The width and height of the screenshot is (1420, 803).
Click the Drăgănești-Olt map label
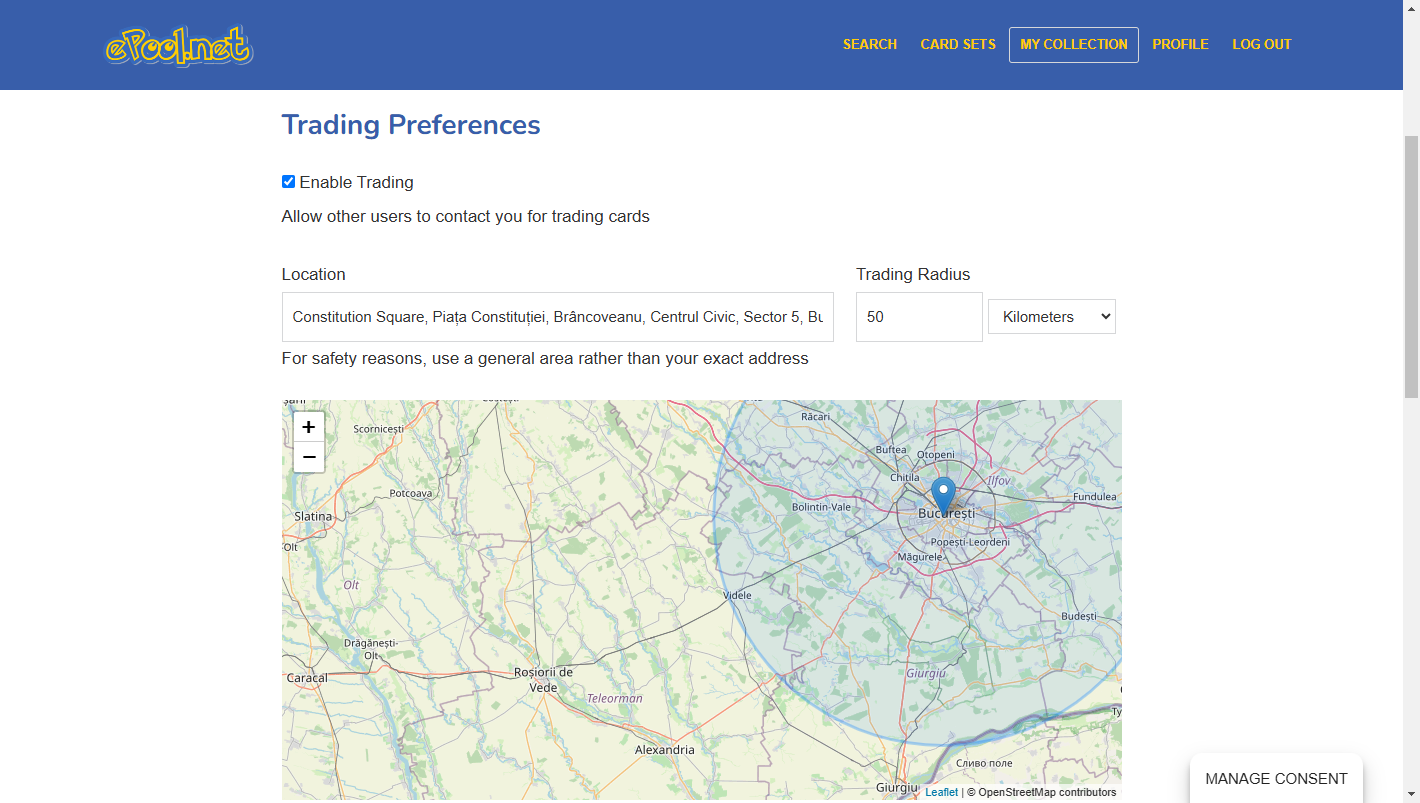pos(371,649)
